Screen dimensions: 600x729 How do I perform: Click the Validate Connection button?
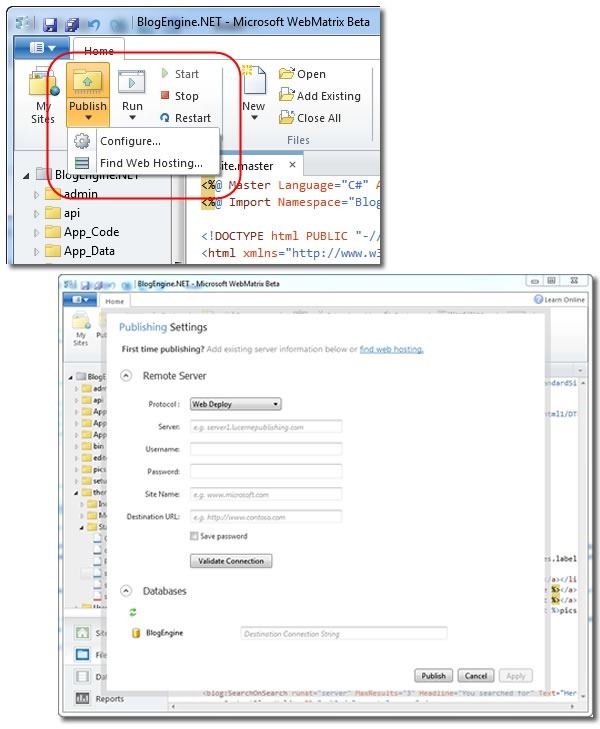(x=230, y=561)
